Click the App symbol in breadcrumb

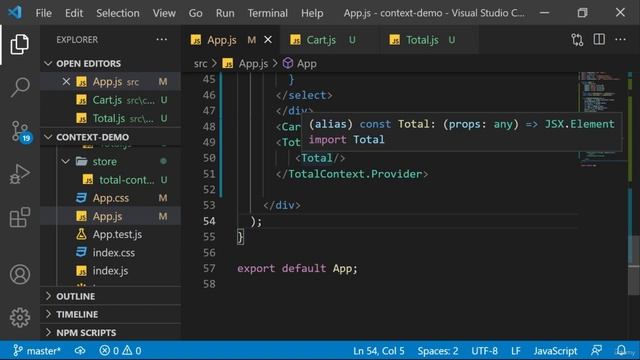tap(300, 64)
